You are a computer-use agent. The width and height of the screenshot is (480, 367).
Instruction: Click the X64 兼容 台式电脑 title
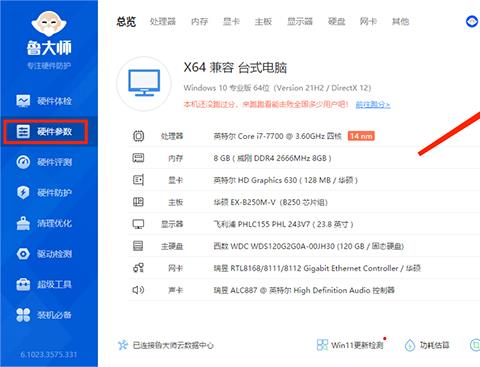coord(235,68)
